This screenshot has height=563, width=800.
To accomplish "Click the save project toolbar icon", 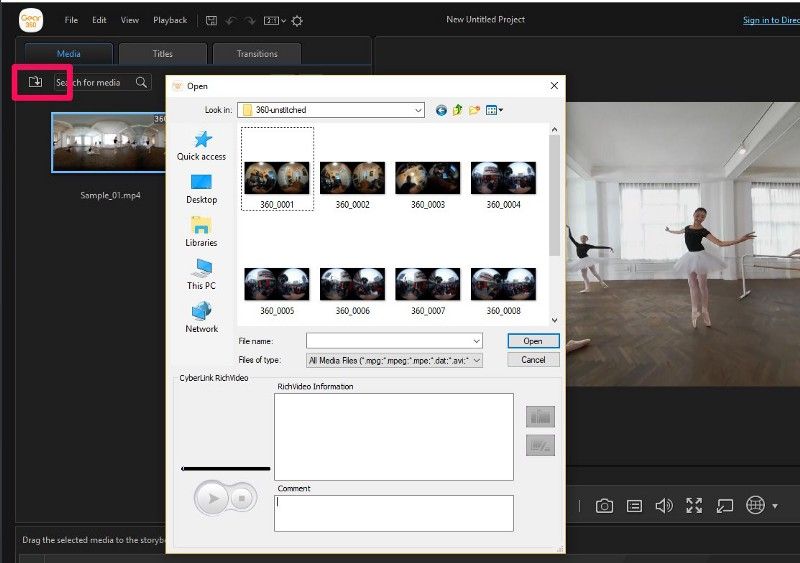I will [x=211, y=20].
